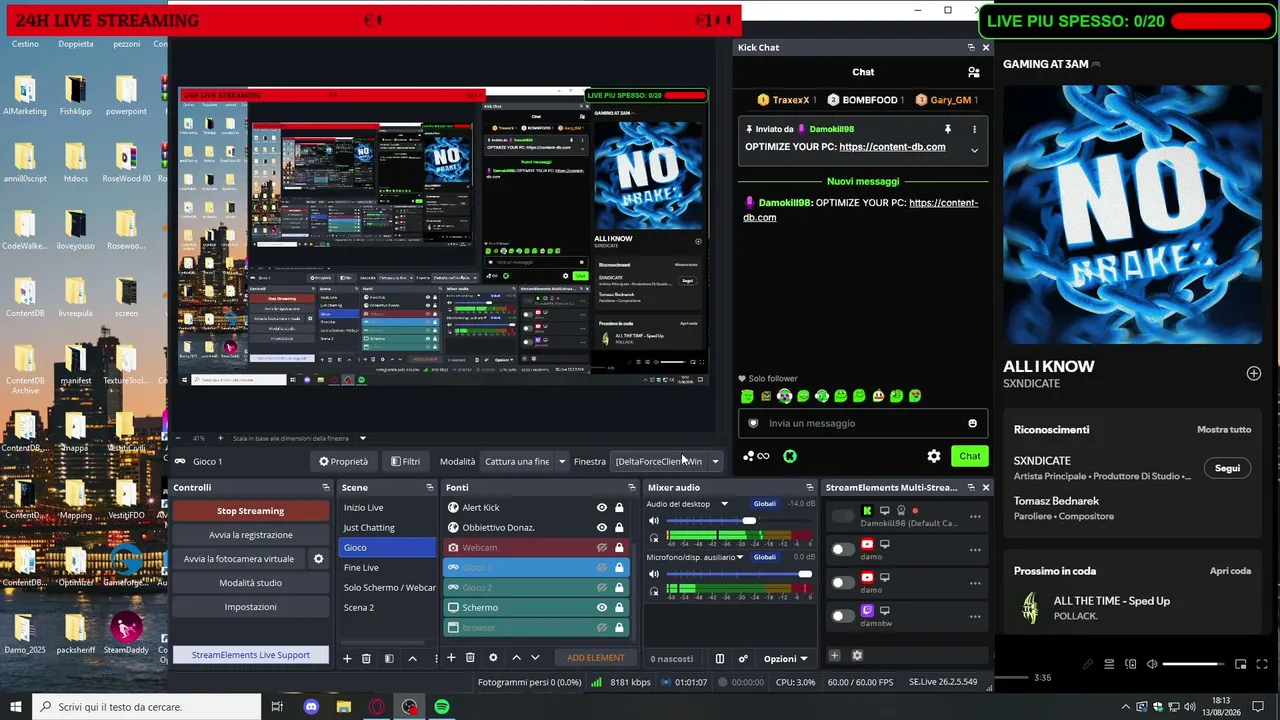Screen dimensions: 1280x720
Task: Select the Inizio Live scene
Action: pos(386,507)
